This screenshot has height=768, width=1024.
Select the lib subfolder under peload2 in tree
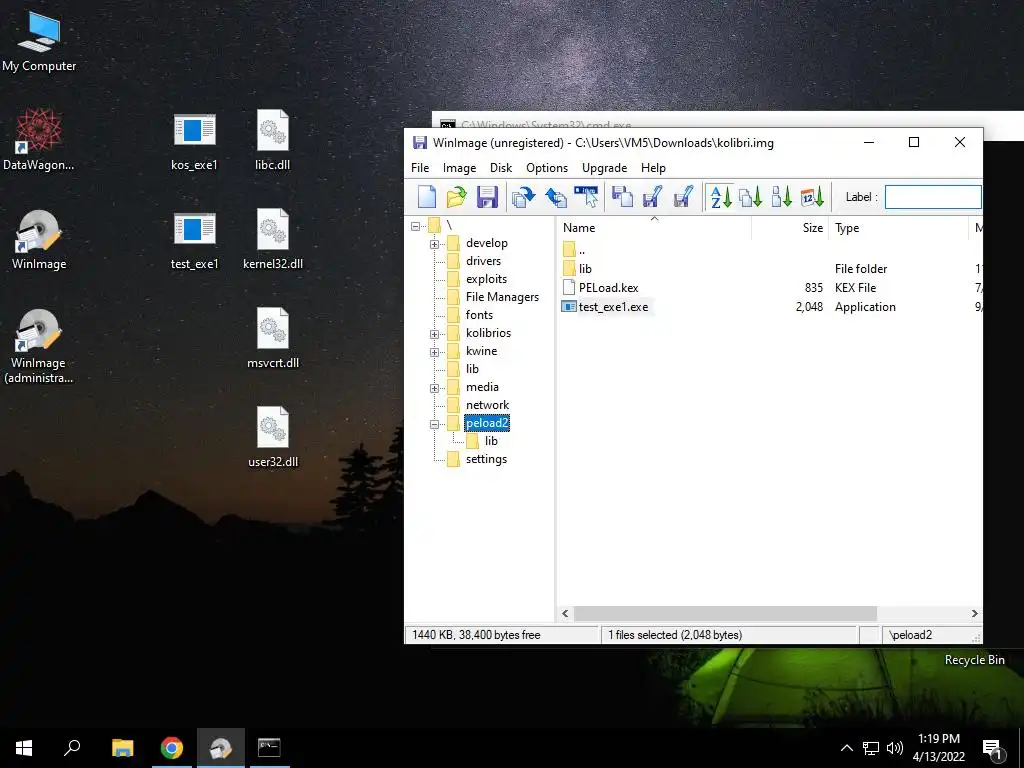click(x=491, y=441)
